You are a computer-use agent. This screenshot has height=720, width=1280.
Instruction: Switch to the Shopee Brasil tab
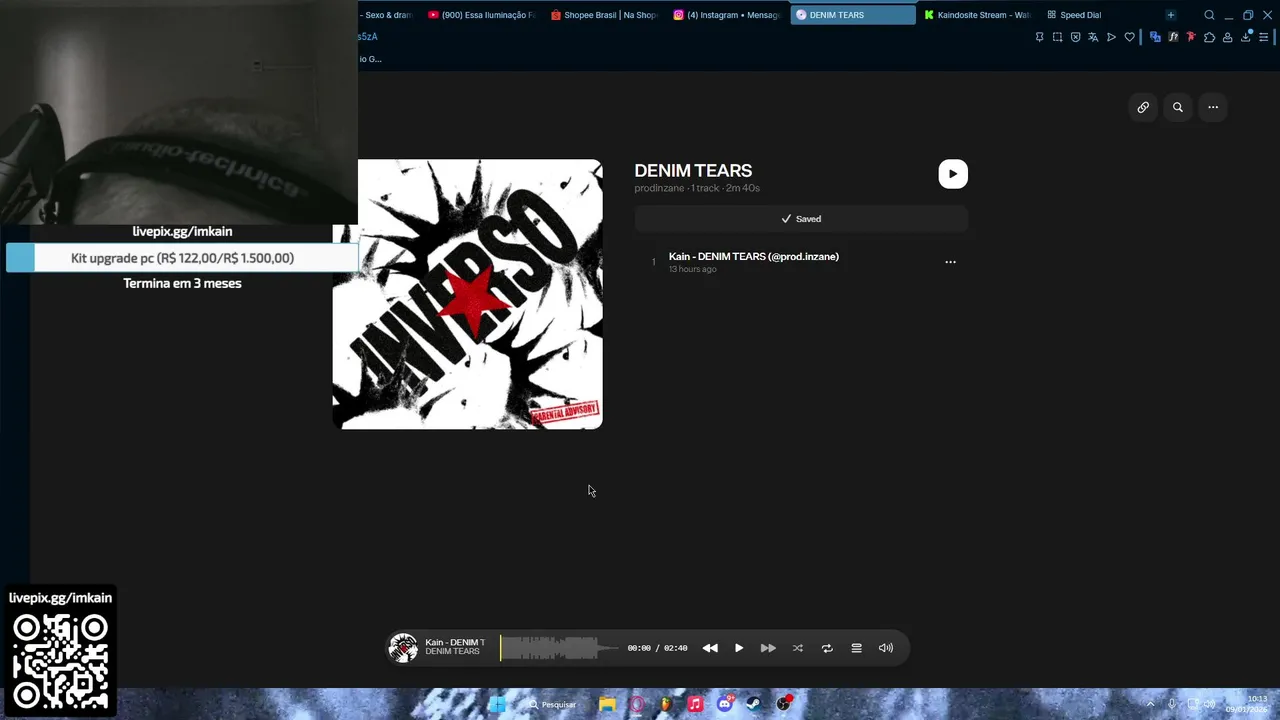pos(604,15)
